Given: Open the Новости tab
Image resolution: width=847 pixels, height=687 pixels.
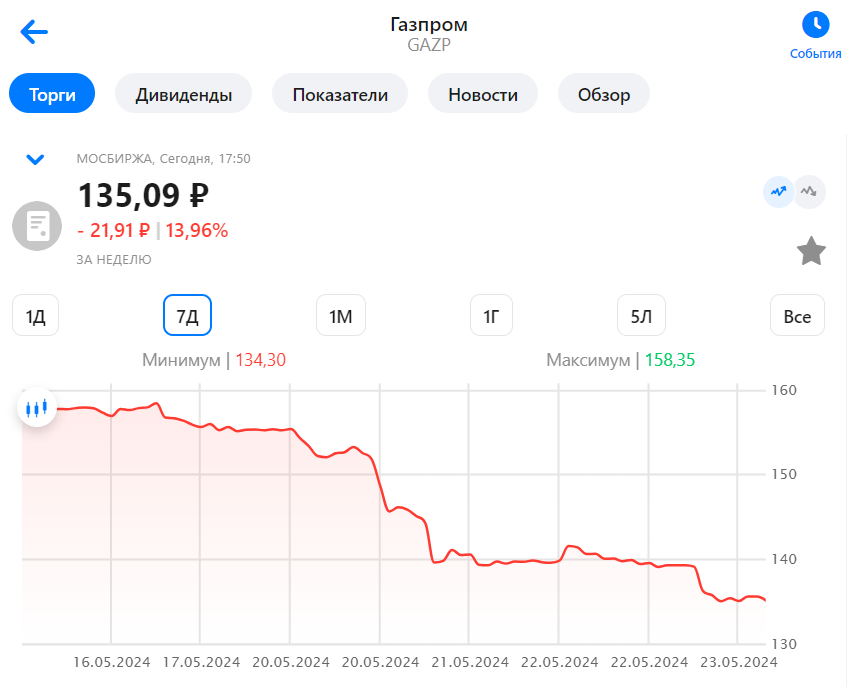Looking at the screenshot, I should tap(483, 93).
